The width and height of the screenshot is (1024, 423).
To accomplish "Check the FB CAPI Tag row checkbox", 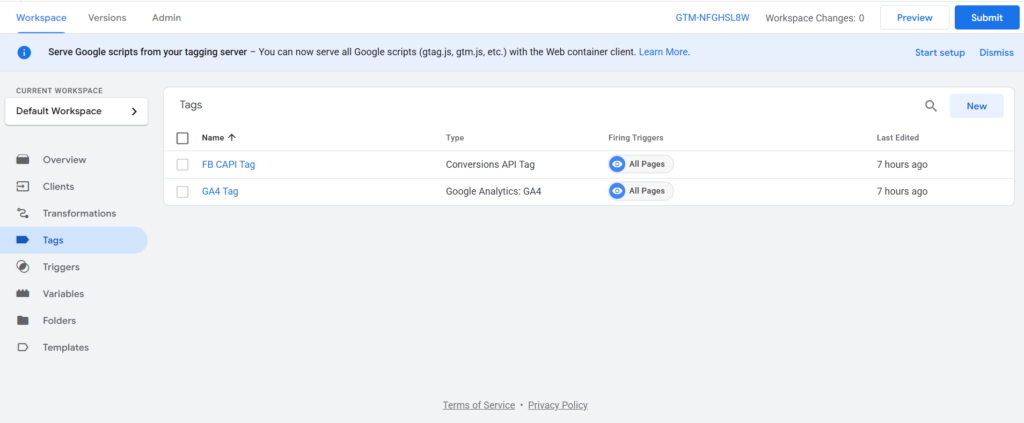I will click(183, 165).
